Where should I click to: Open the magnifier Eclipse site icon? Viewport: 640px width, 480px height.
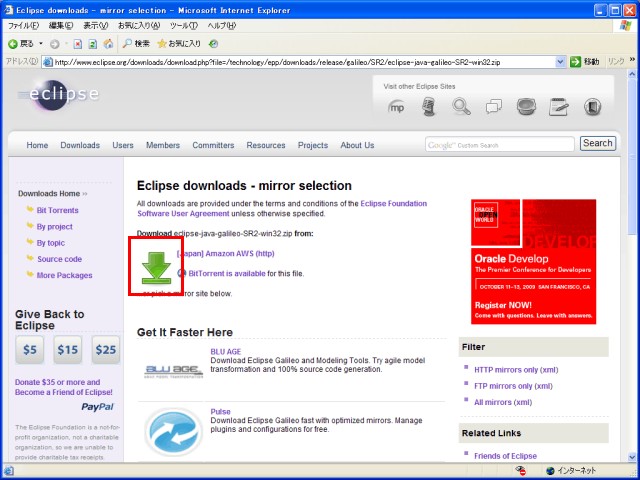[461, 107]
